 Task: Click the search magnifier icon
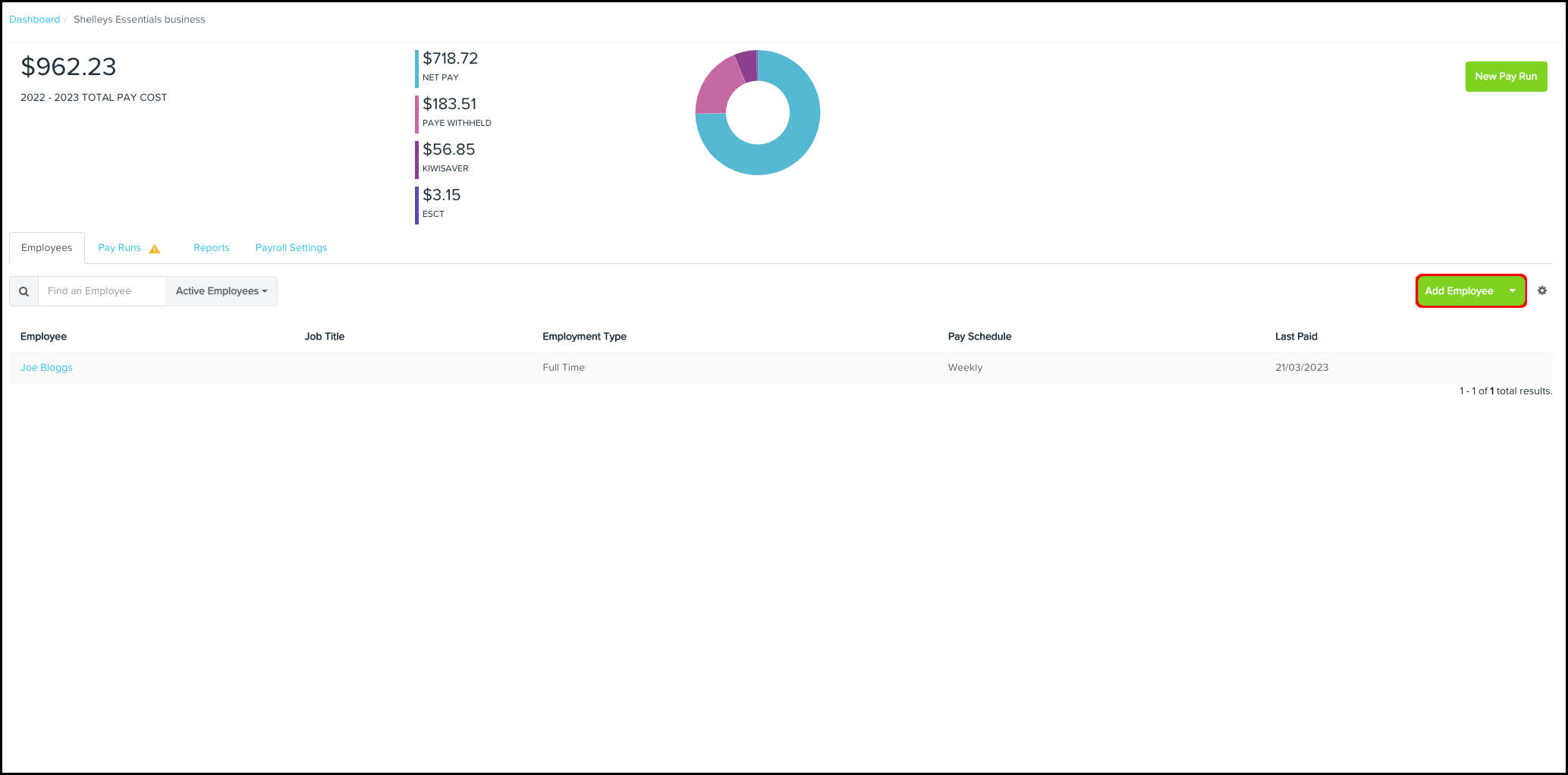[24, 290]
